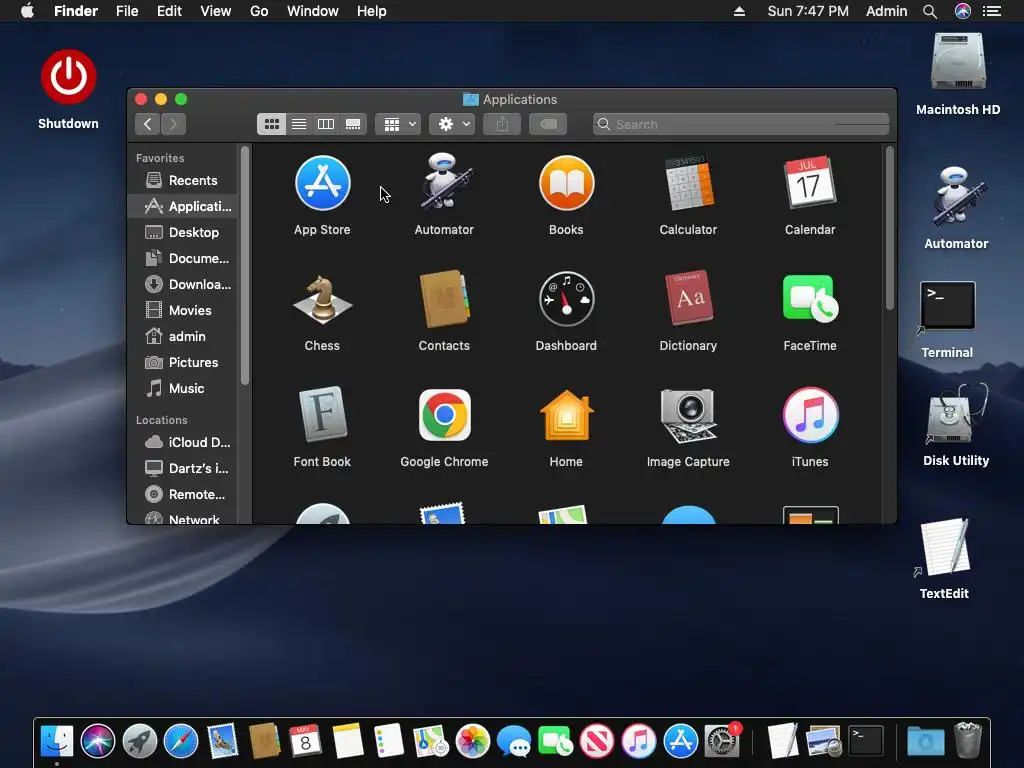Select Recents in the sidebar
This screenshot has width=1024, height=768.
coord(182,180)
